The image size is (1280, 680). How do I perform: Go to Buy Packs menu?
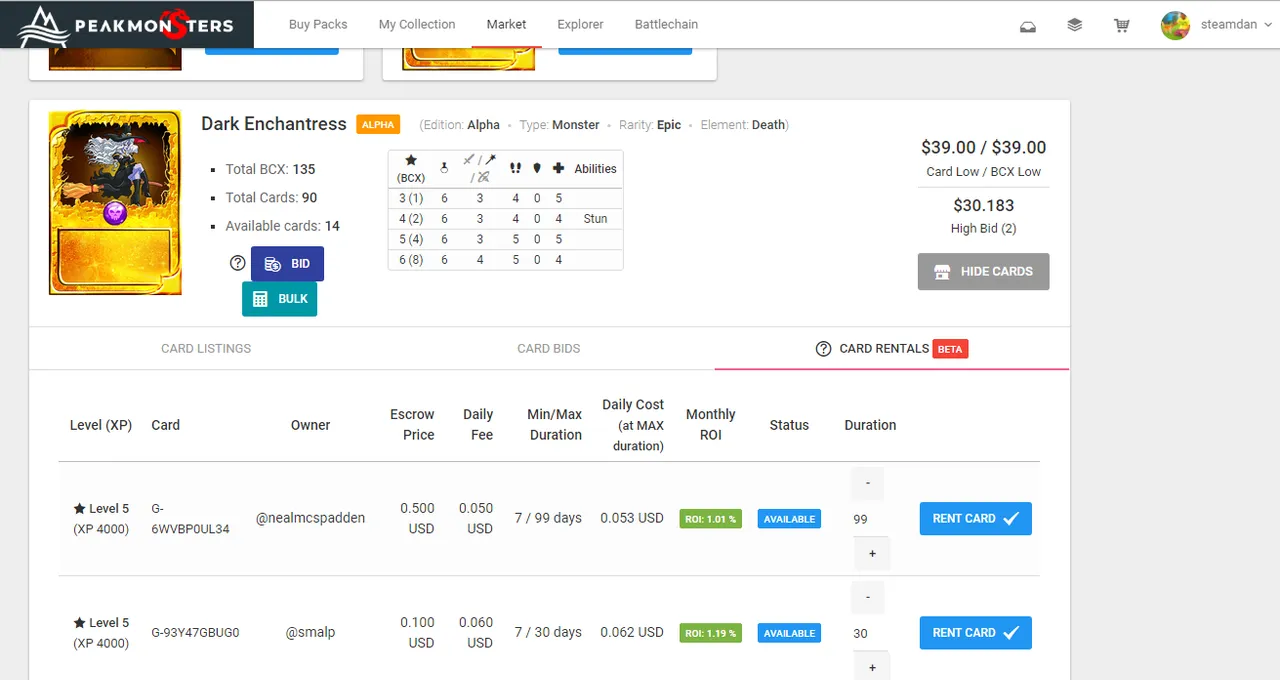[318, 24]
